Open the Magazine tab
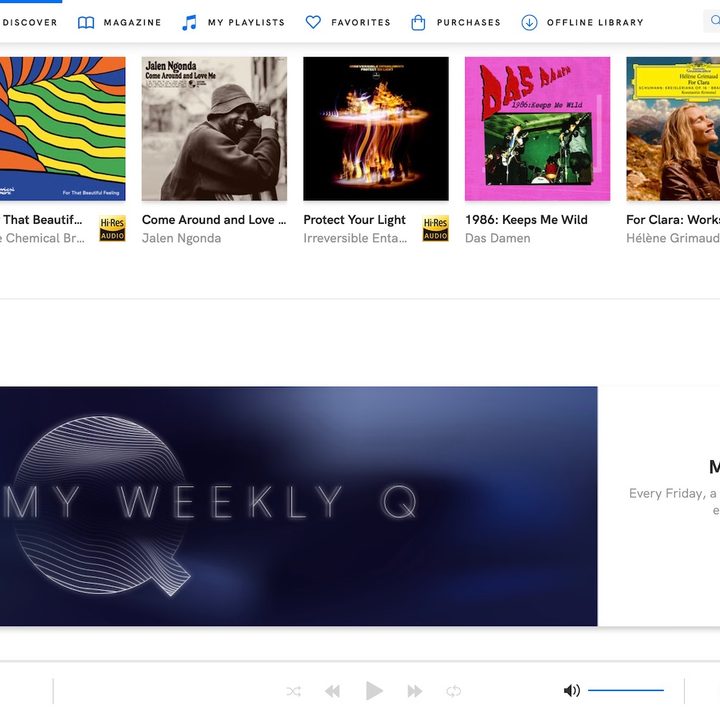720x720 pixels. tap(119, 22)
